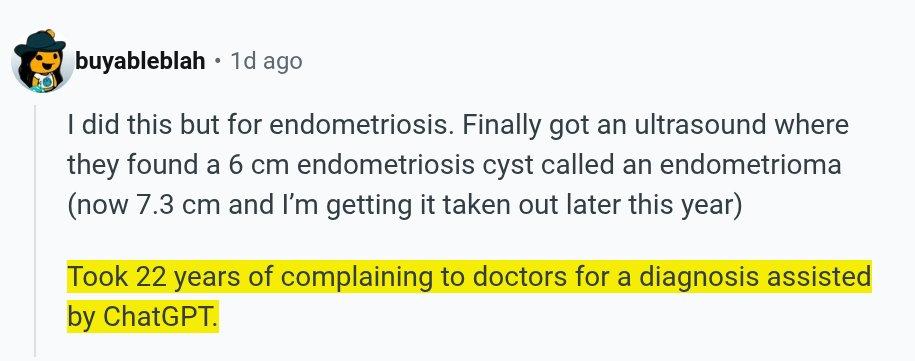Open buyableblah's avatar profile picture

pos(42,62)
